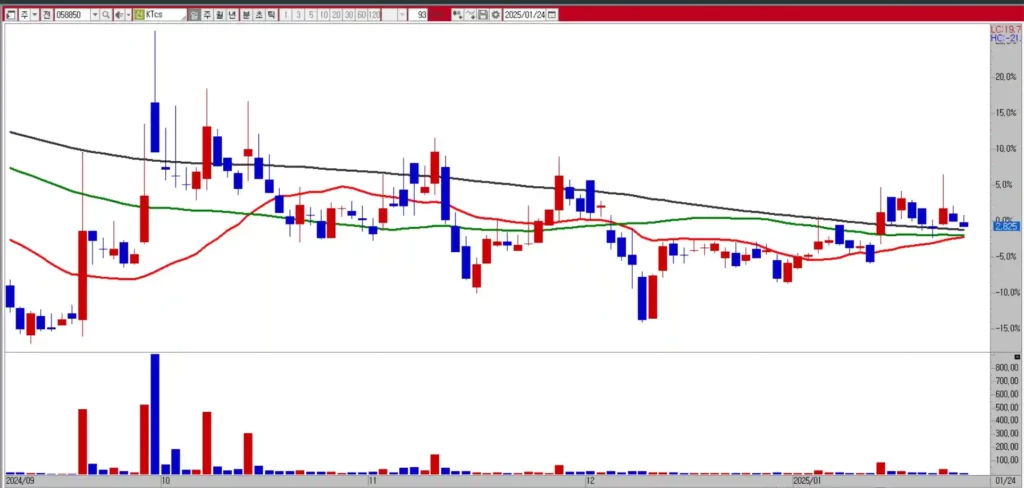1024x488 pixels.
Task: Click the floppy disk save icon
Action: click(483, 15)
